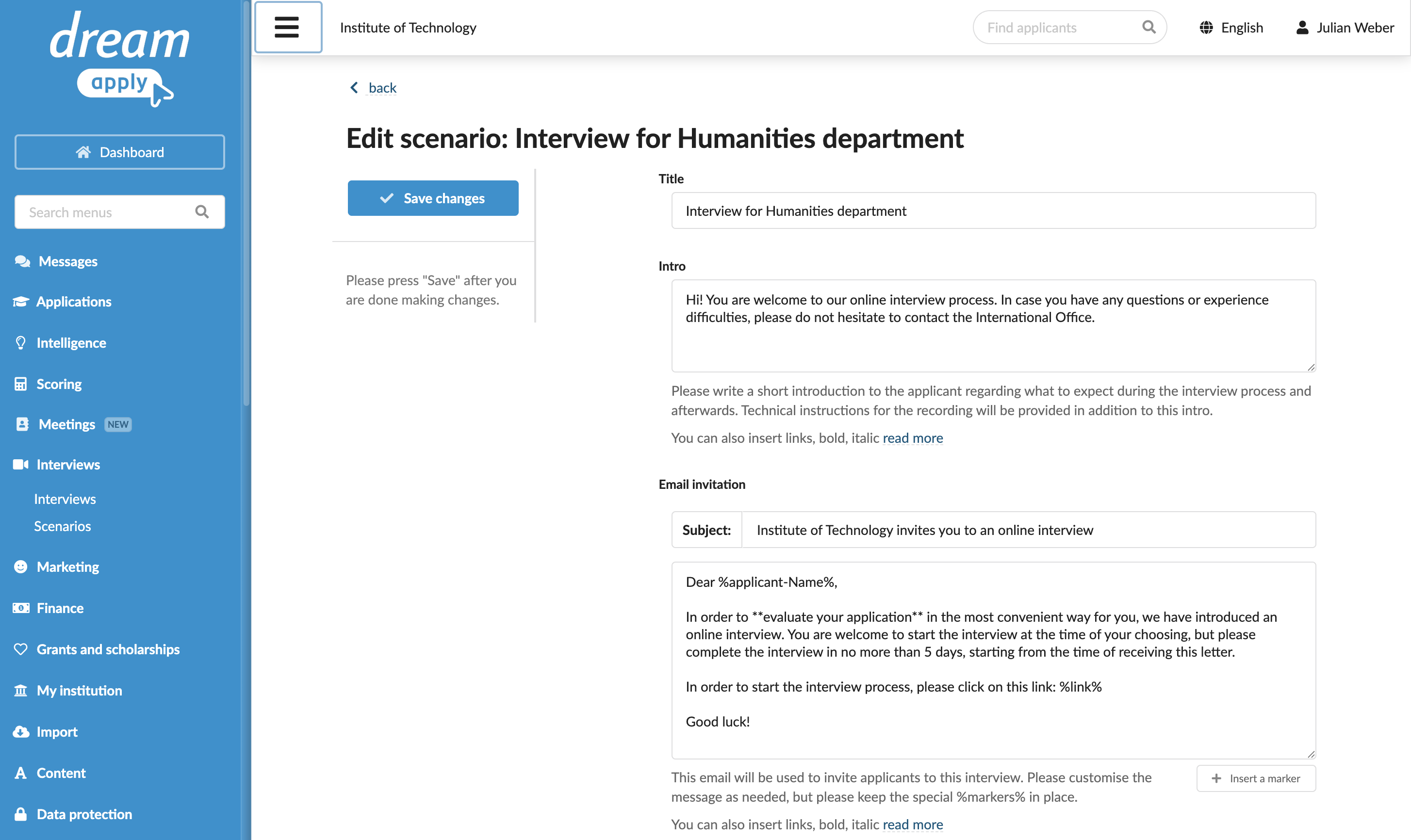Open the hamburger menu toggle

[288, 27]
